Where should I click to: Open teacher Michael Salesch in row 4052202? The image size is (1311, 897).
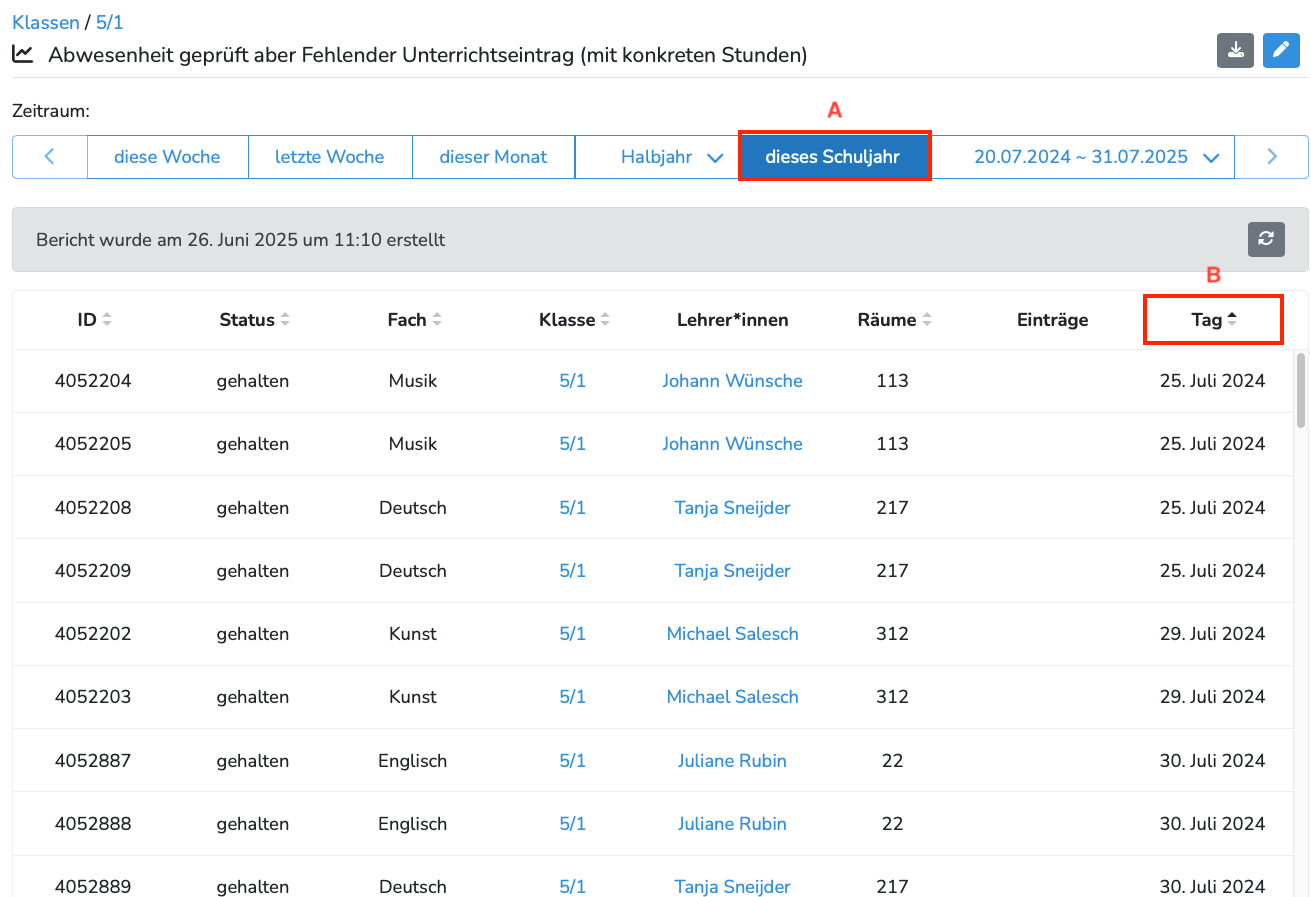pyautogui.click(x=732, y=634)
